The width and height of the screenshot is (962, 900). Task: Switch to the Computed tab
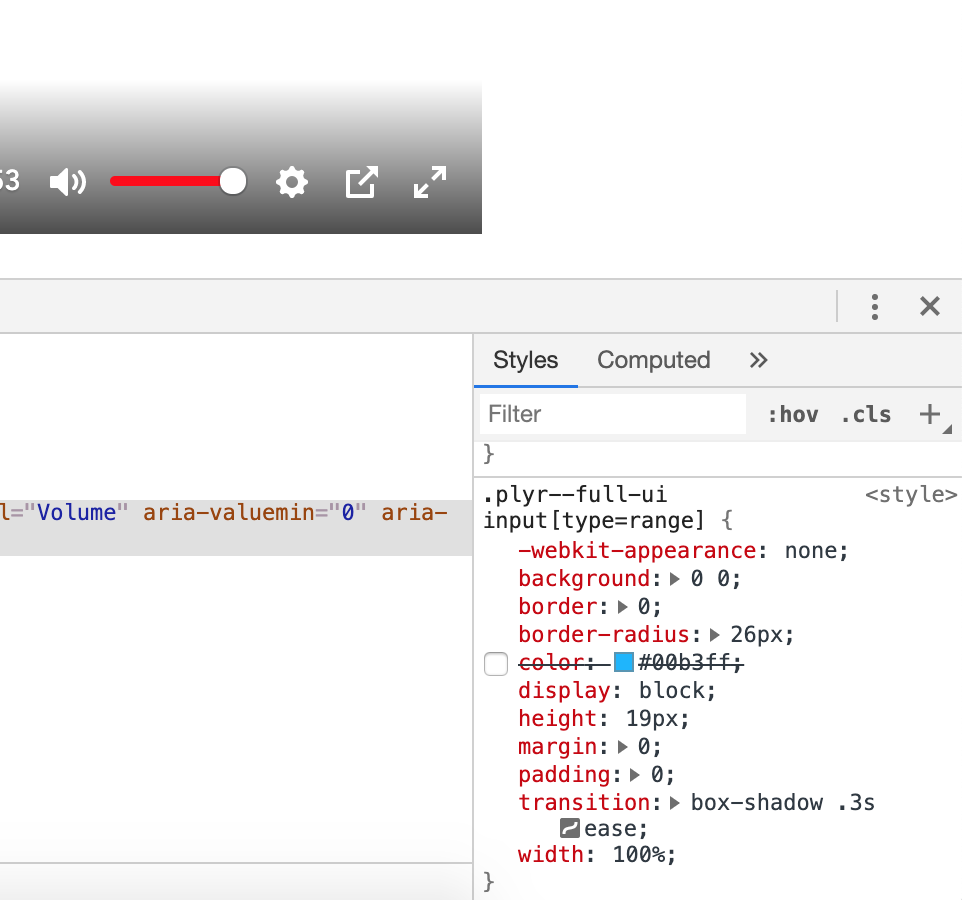pyautogui.click(x=653, y=360)
